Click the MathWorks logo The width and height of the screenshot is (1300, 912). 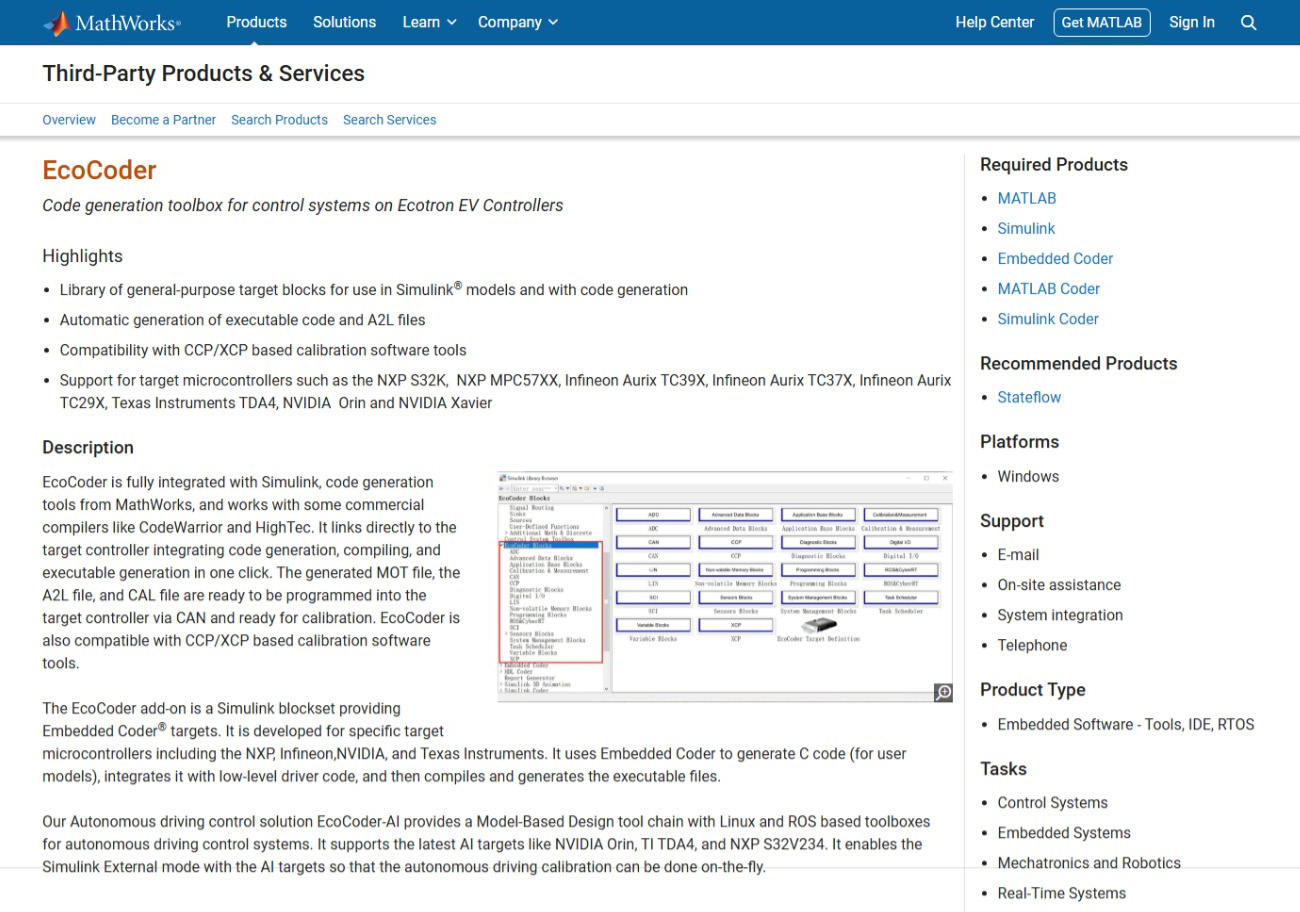112,22
